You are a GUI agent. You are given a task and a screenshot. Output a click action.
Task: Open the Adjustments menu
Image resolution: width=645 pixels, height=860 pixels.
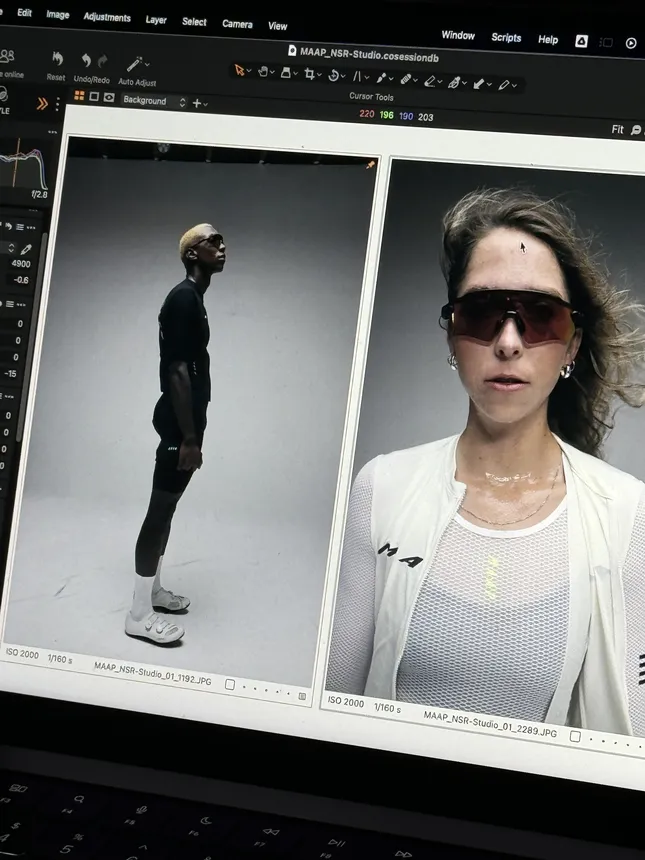click(107, 17)
